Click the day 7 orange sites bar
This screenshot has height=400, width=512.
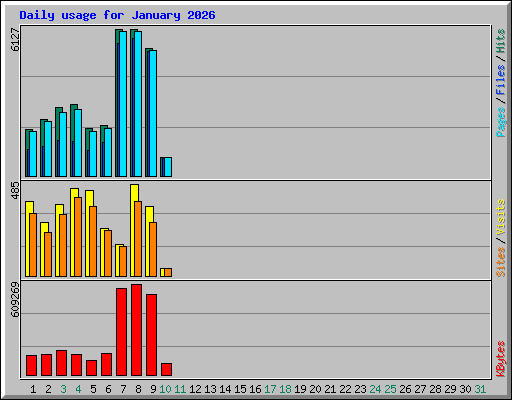(123, 261)
